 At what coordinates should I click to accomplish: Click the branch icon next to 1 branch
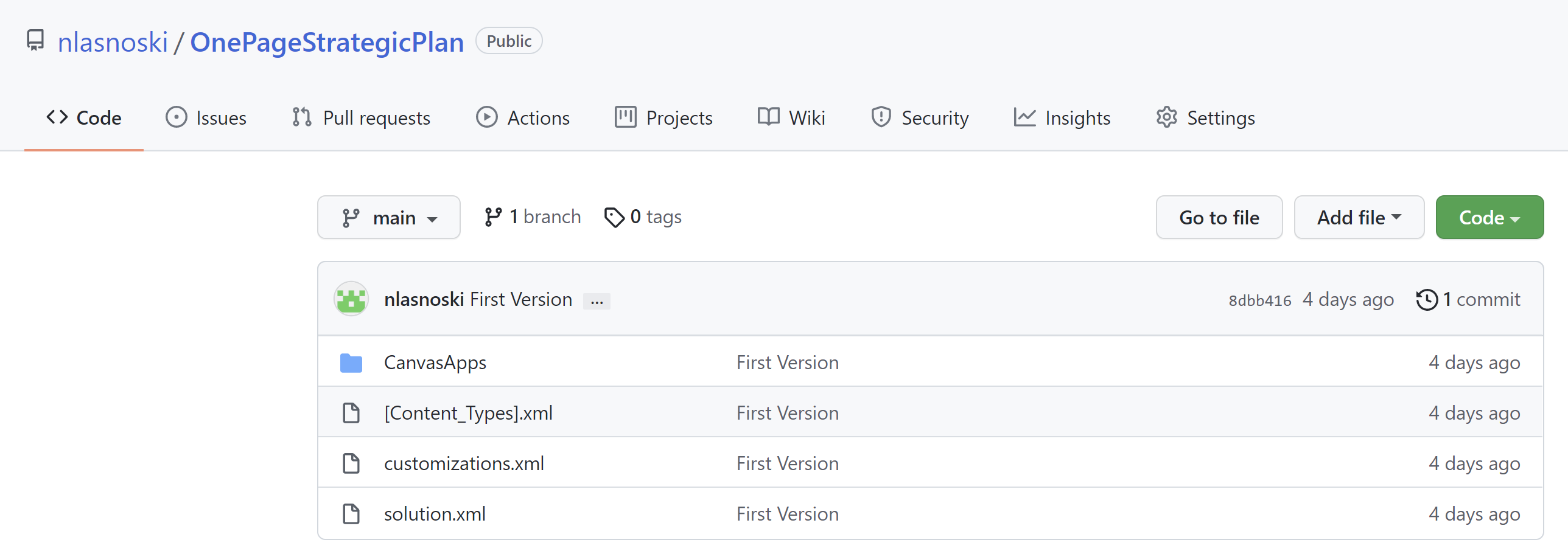coord(492,217)
